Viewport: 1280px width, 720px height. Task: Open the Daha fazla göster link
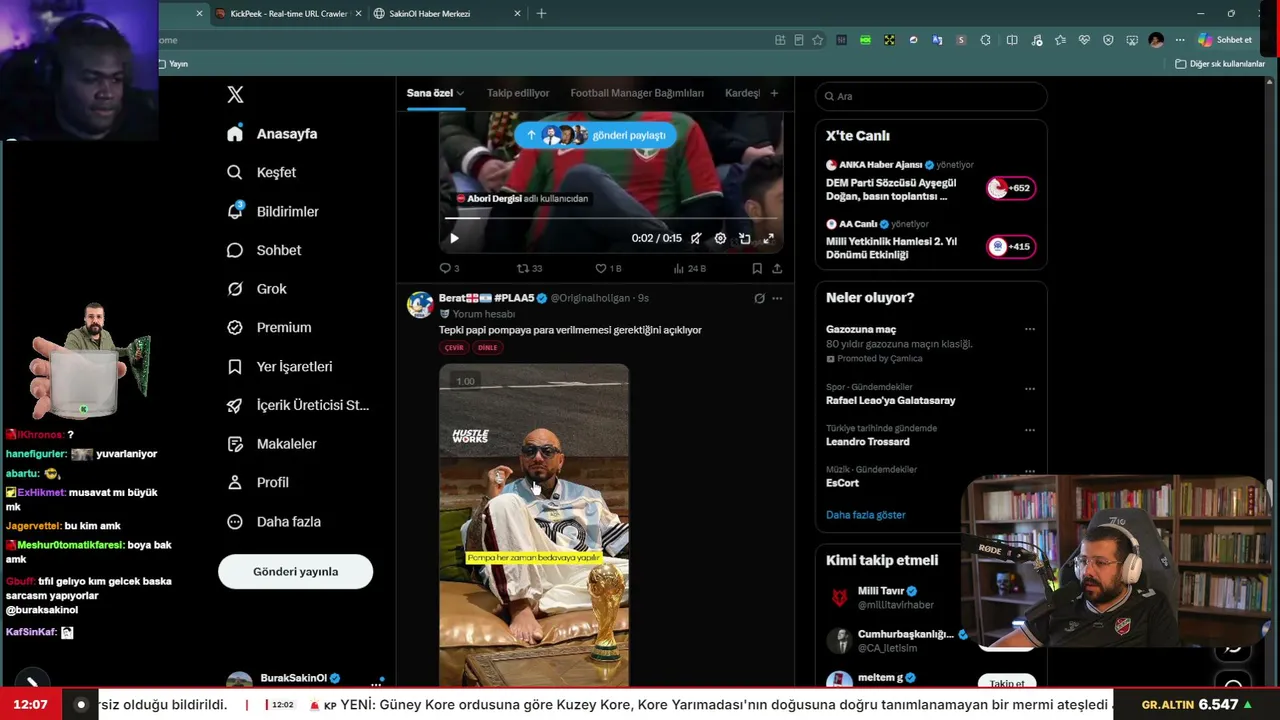tap(865, 515)
